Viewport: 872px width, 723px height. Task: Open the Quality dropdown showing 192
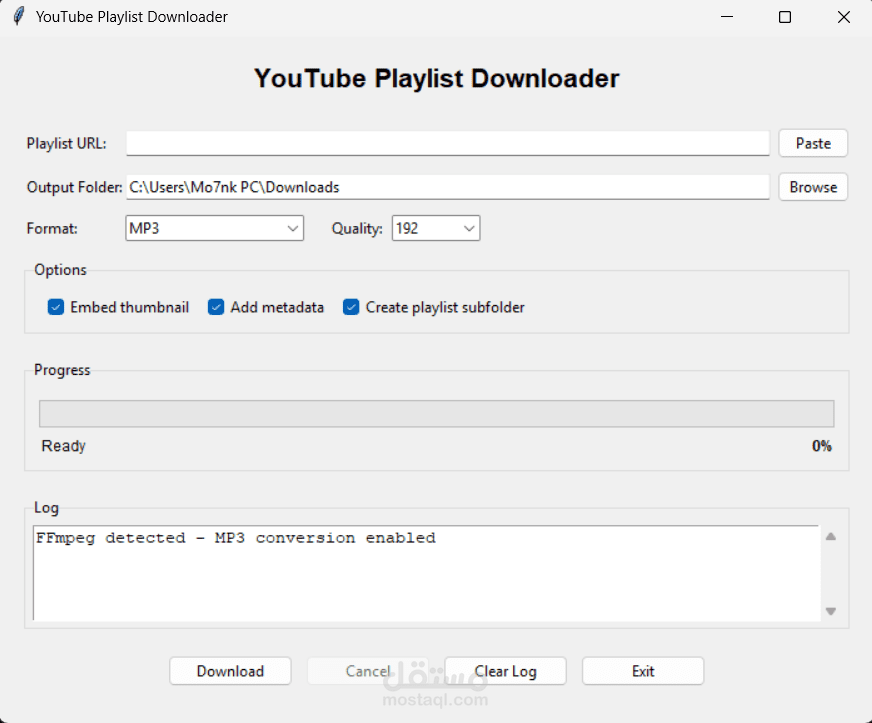[x=435, y=228]
